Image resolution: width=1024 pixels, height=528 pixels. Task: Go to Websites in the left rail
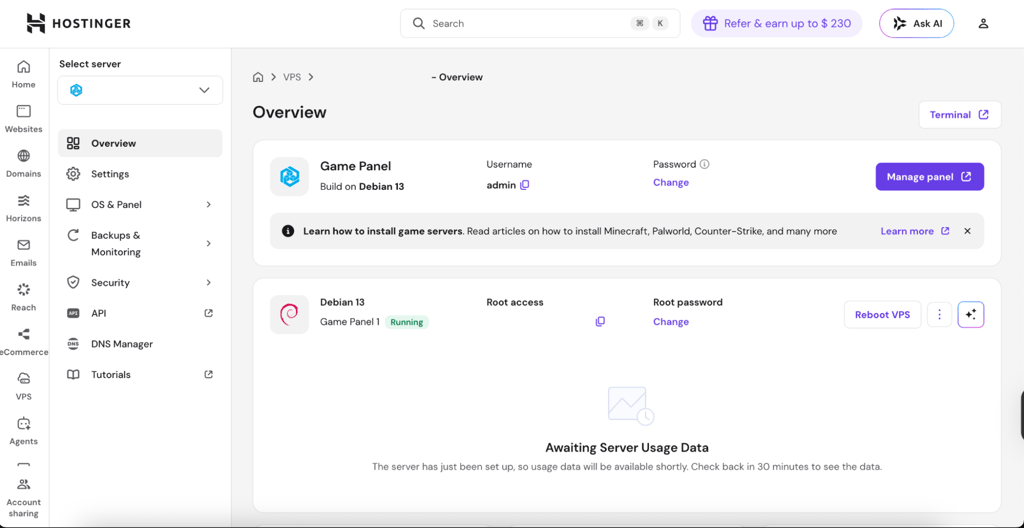coord(24,119)
